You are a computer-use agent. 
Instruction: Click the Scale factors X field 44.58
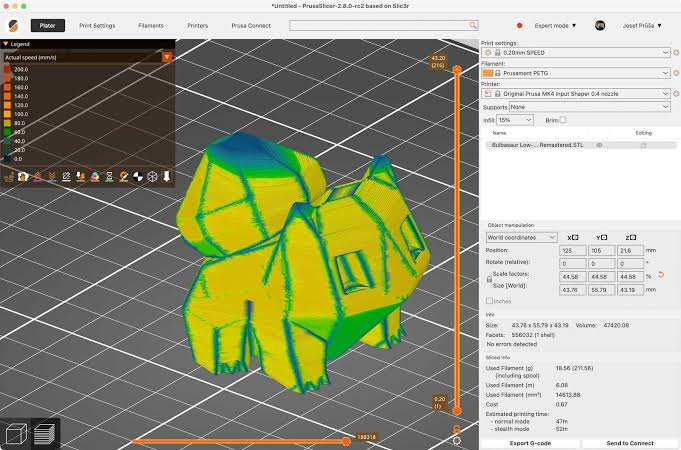pyautogui.click(x=572, y=277)
